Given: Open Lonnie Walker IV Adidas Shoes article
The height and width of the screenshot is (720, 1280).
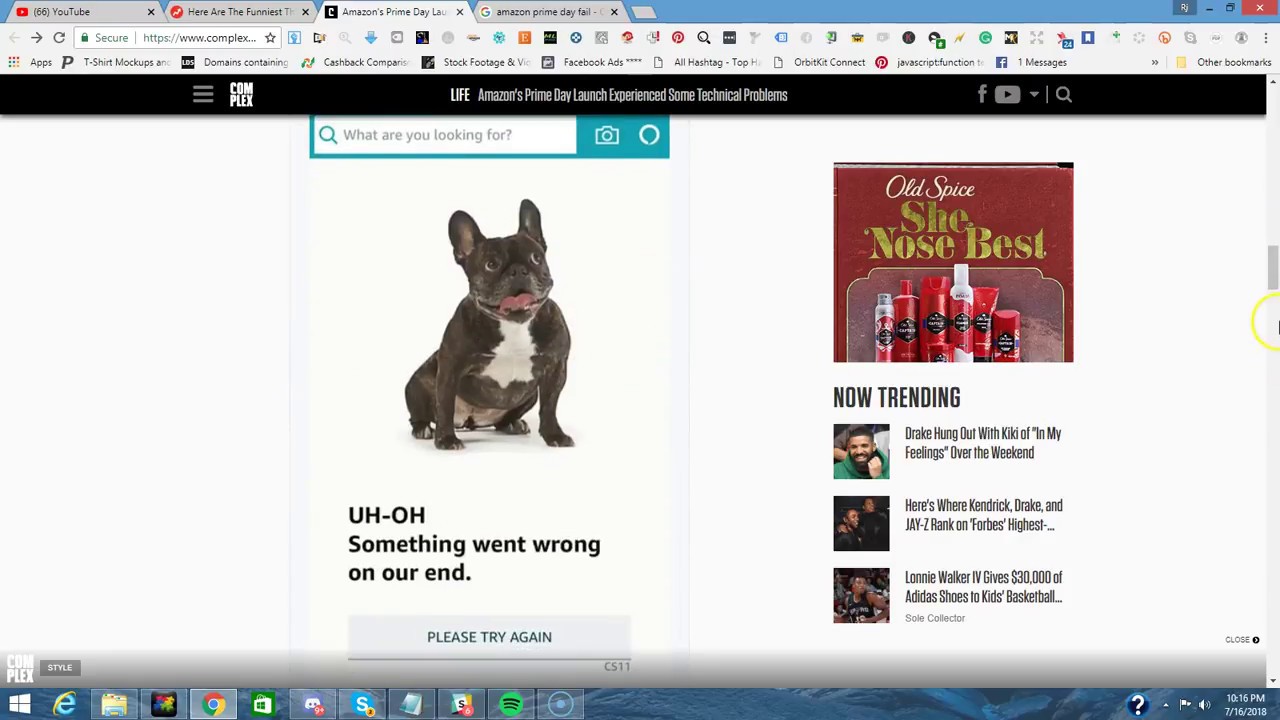Looking at the screenshot, I should click(x=984, y=587).
